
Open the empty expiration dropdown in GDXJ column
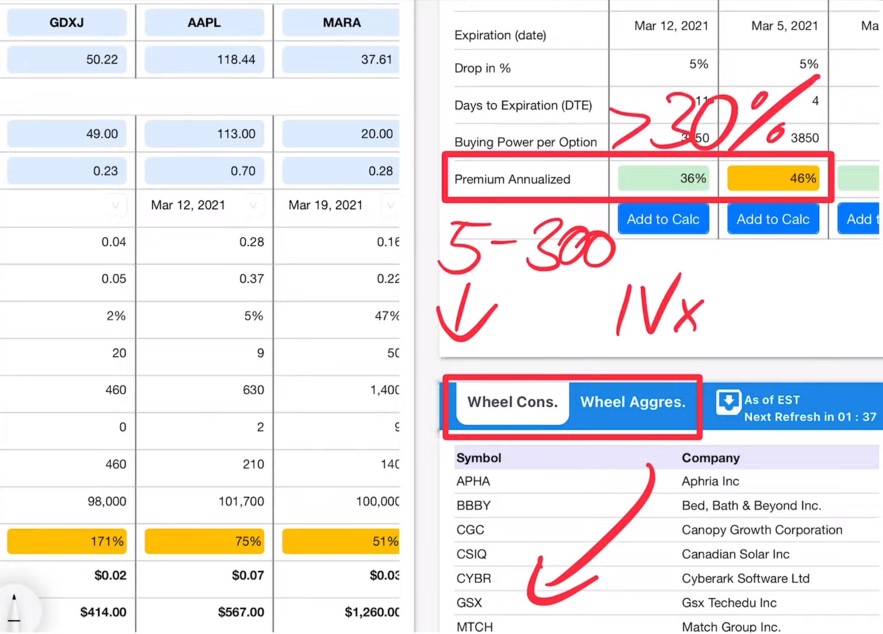115,206
